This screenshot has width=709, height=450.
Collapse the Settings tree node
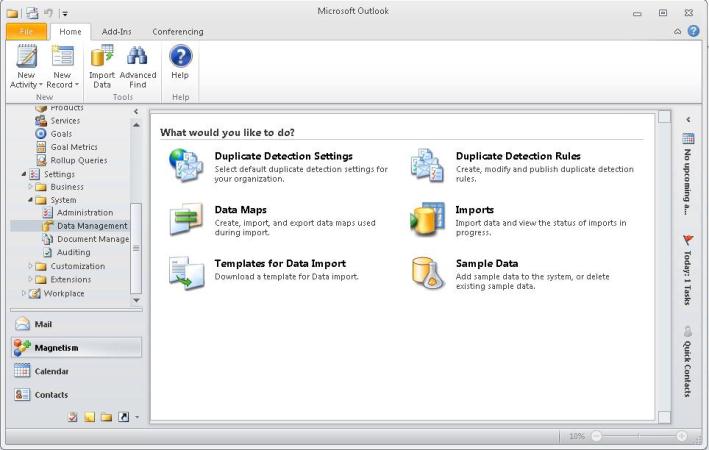point(22,174)
